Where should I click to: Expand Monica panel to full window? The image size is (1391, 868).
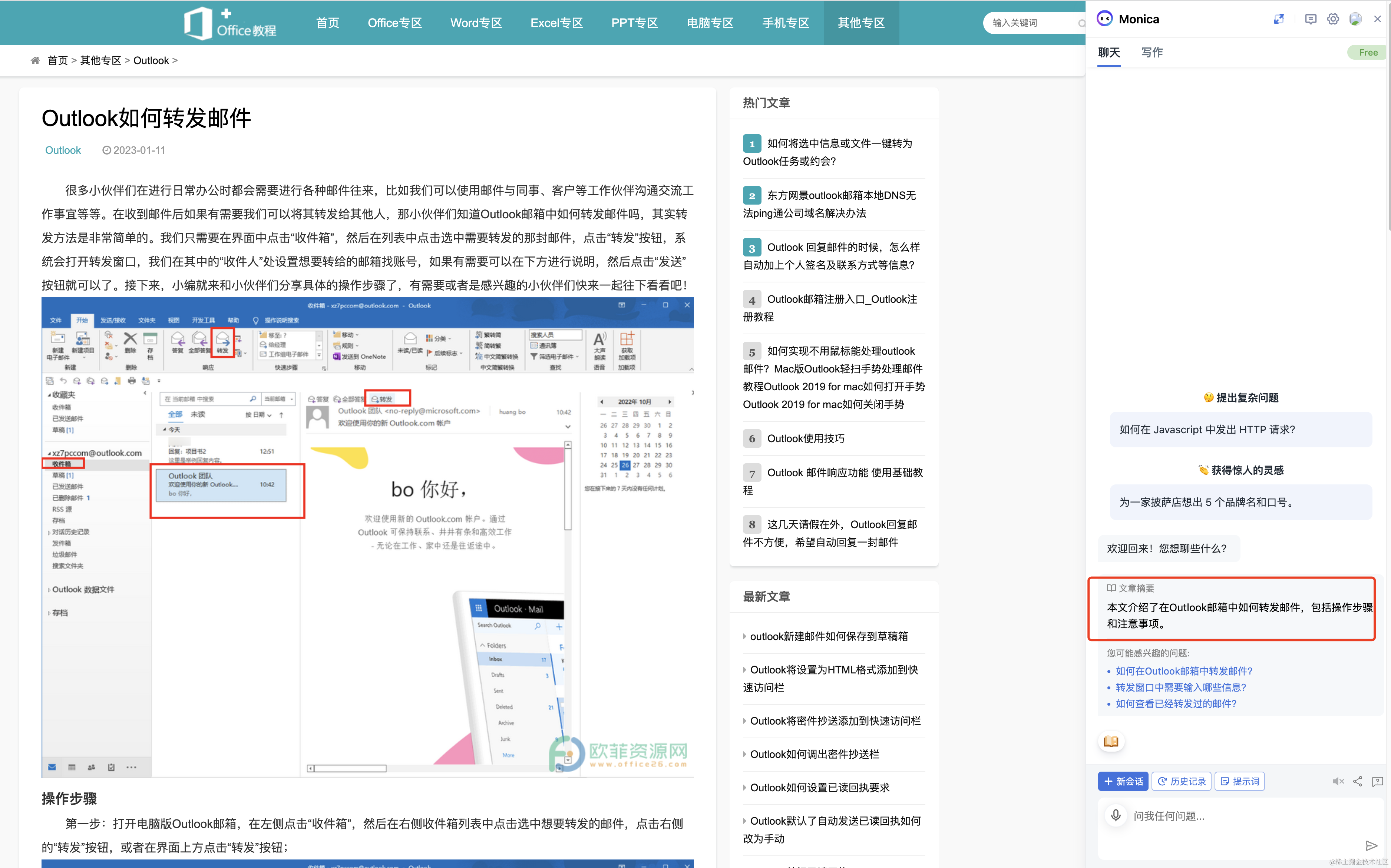click(1278, 19)
